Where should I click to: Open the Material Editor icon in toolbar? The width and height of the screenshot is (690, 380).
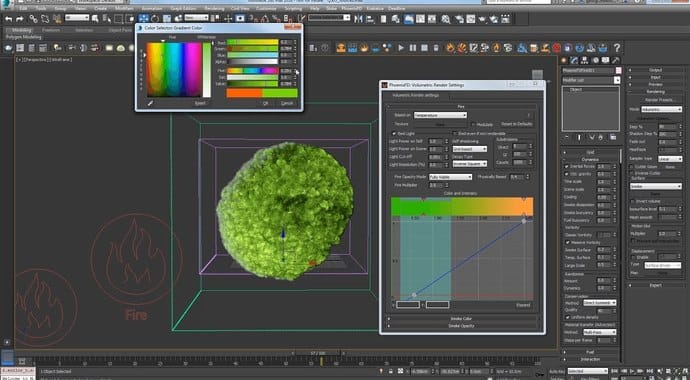(x=447, y=18)
